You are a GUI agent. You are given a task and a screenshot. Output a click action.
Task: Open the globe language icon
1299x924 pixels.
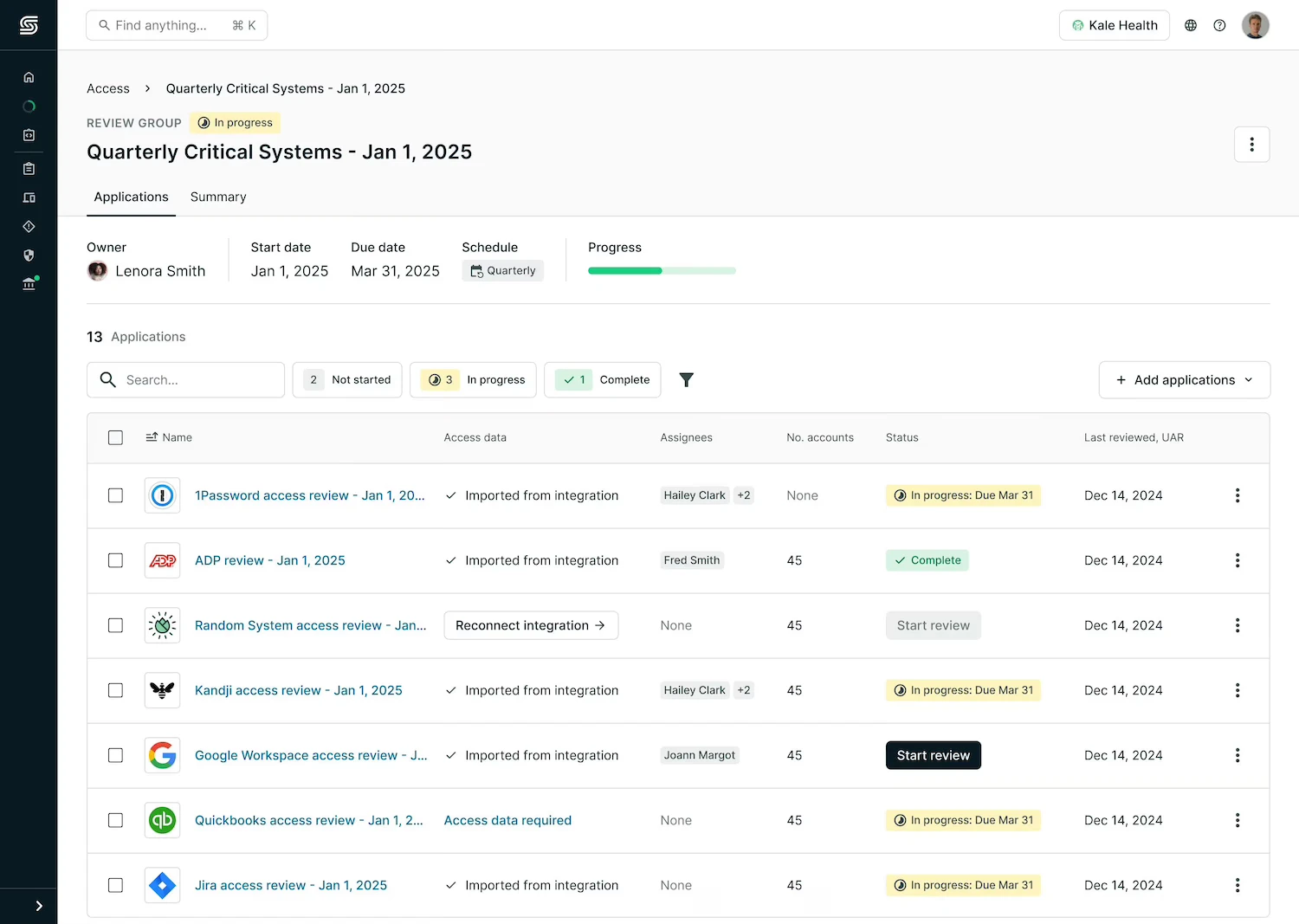(x=1191, y=25)
